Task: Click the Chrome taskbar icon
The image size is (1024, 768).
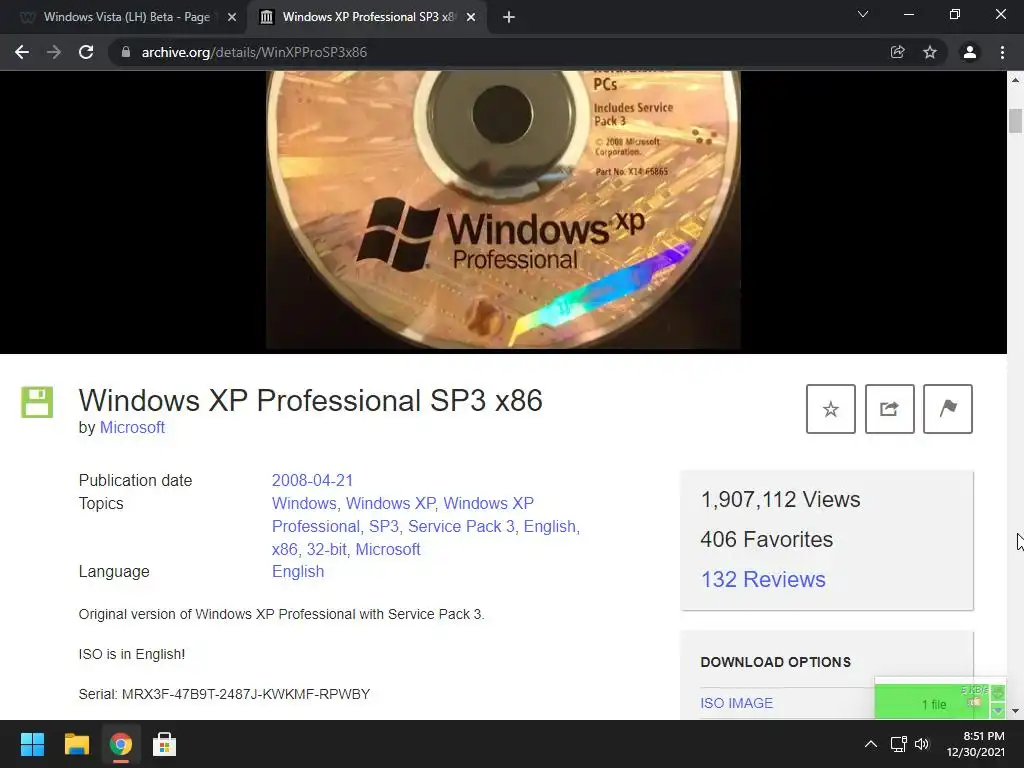Action: point(120,744)
